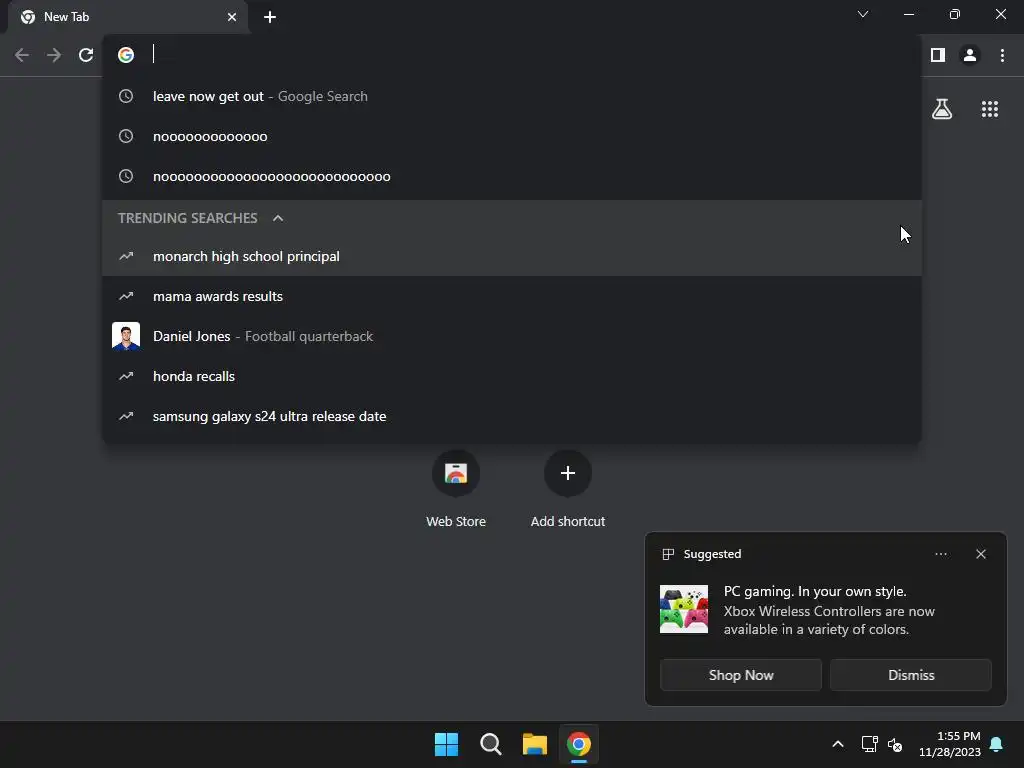Minimize the Chrome window
The width and height of the screenshot is (1024, 768).
click(909, 14)
